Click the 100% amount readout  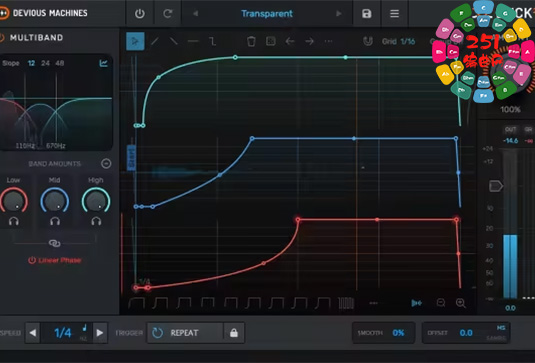pyautogui.click(x=510, y=110)
